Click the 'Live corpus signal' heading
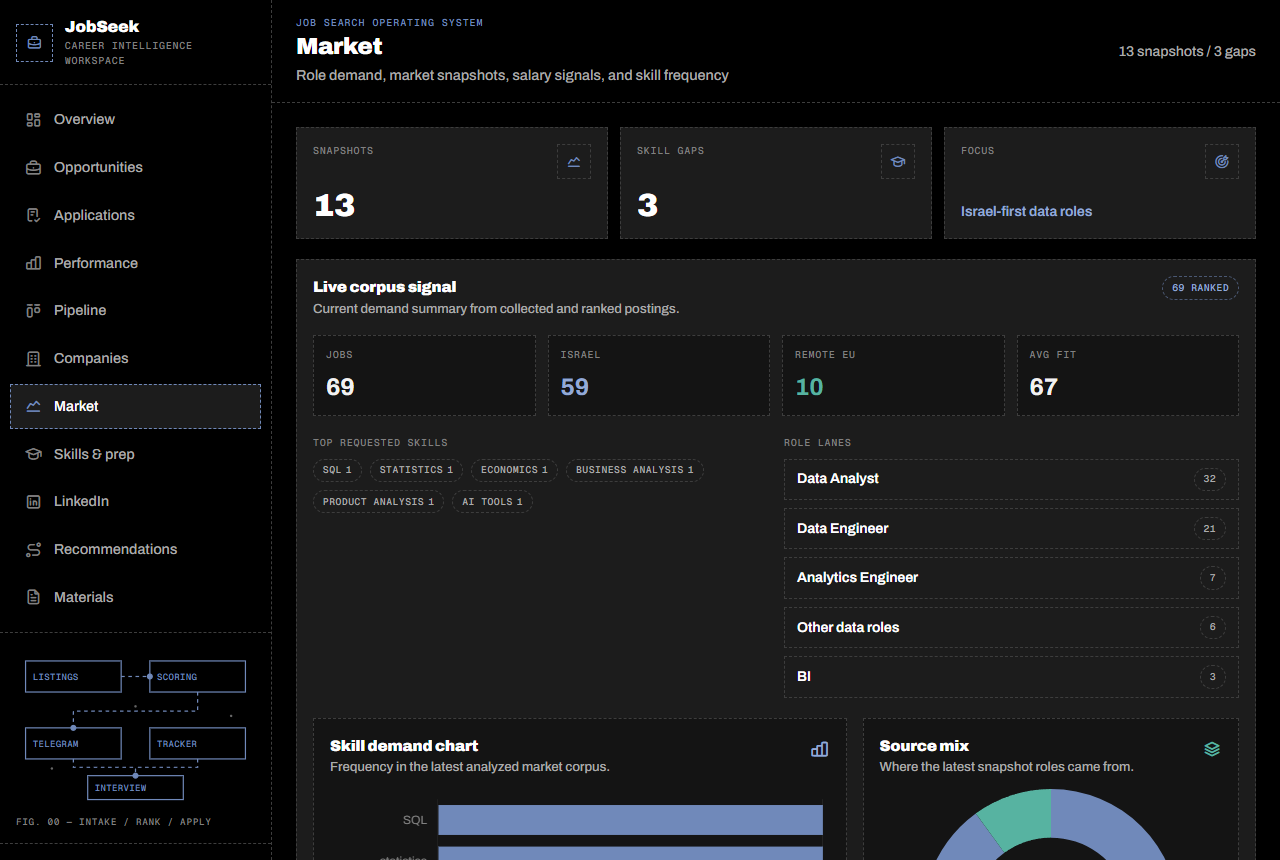The width and height of the screenshot is (1280, 860). click(385, 287)
